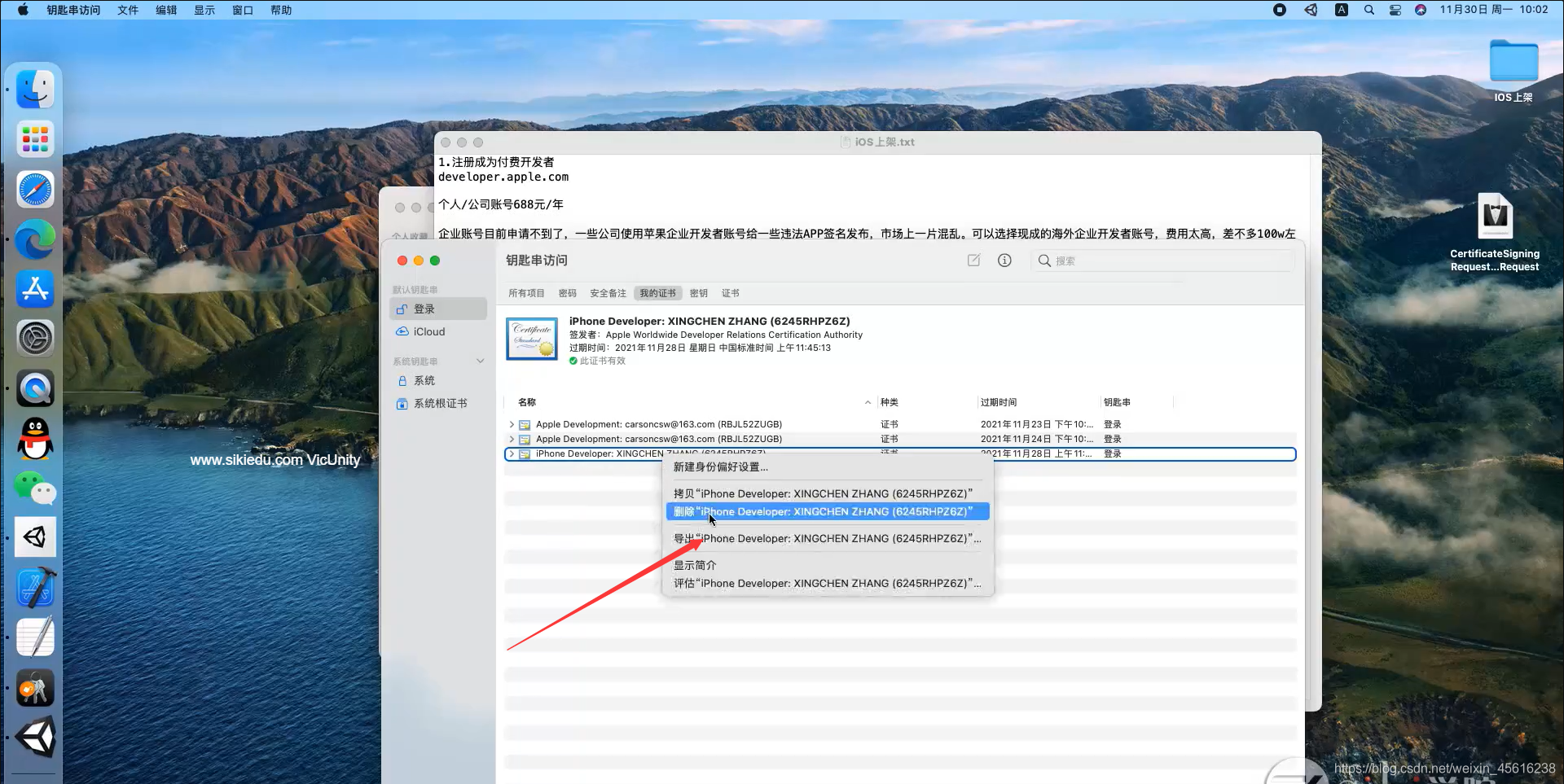Viewport: 1564px width, 784px height.
Task: Open System Preferences in dock
Action: 35,339
